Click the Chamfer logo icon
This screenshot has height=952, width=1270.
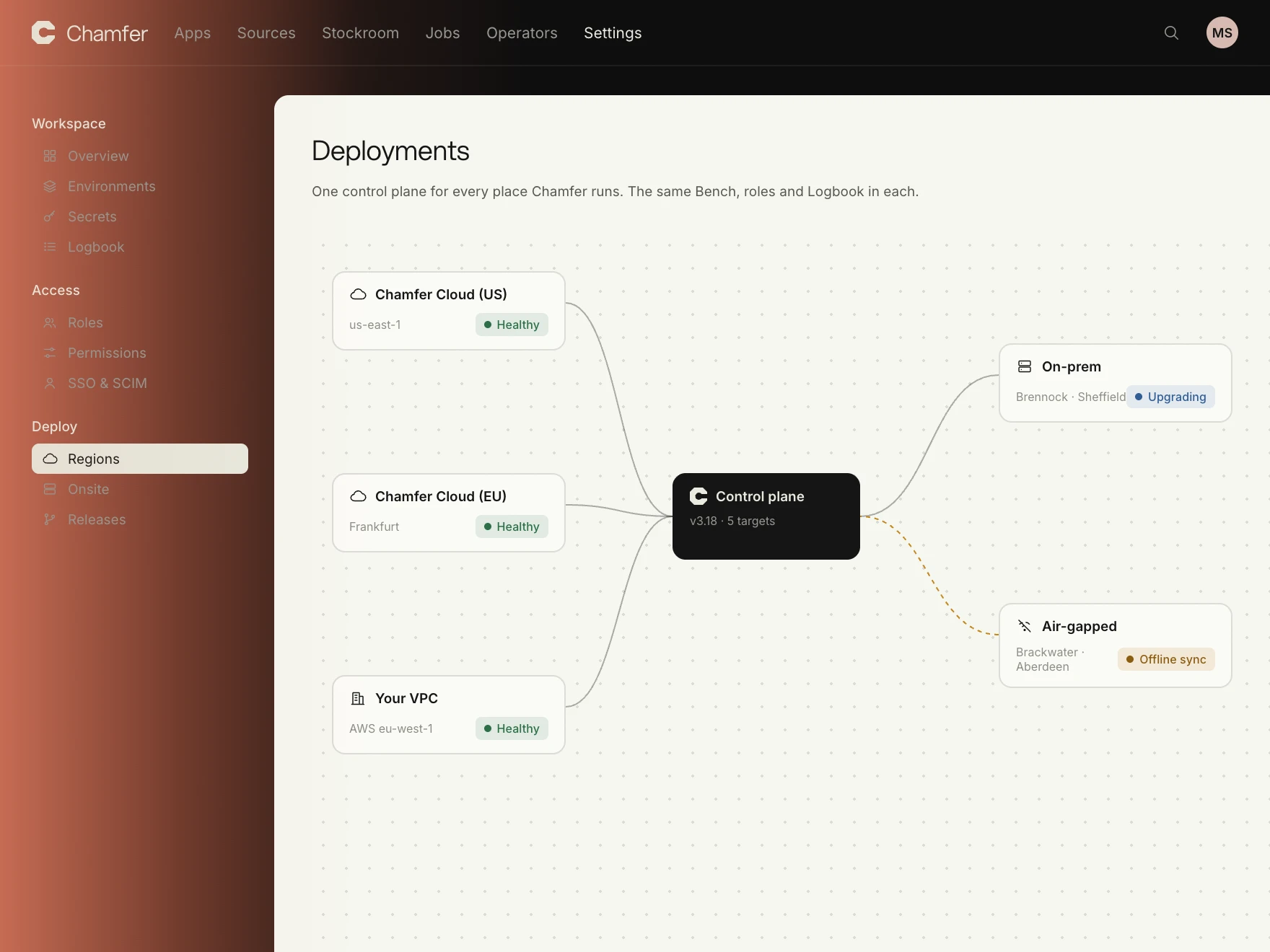coord(43,32)
